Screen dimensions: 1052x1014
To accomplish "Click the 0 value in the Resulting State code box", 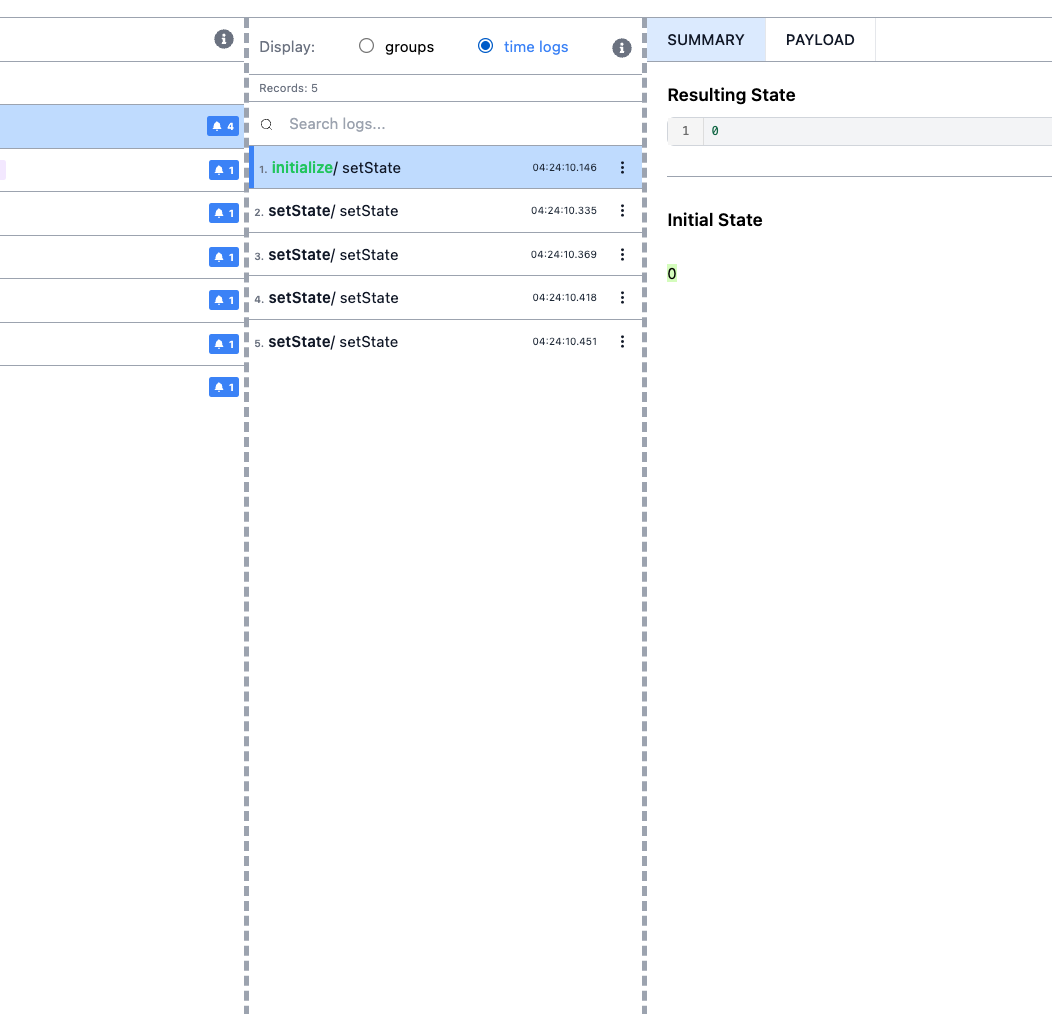I will tap(715, 131).
